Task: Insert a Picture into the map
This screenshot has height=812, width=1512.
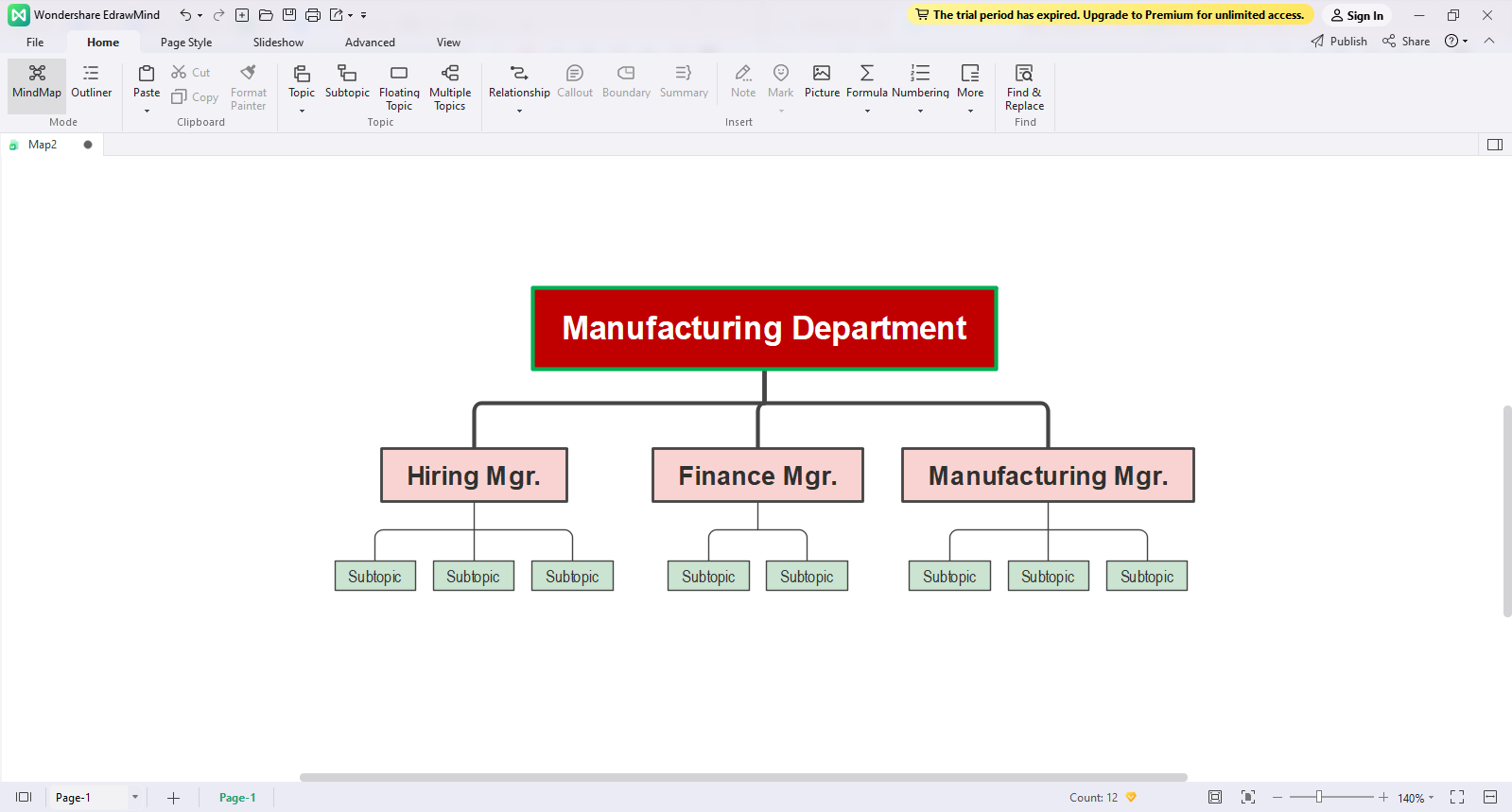Action: [x=822, y=81]
